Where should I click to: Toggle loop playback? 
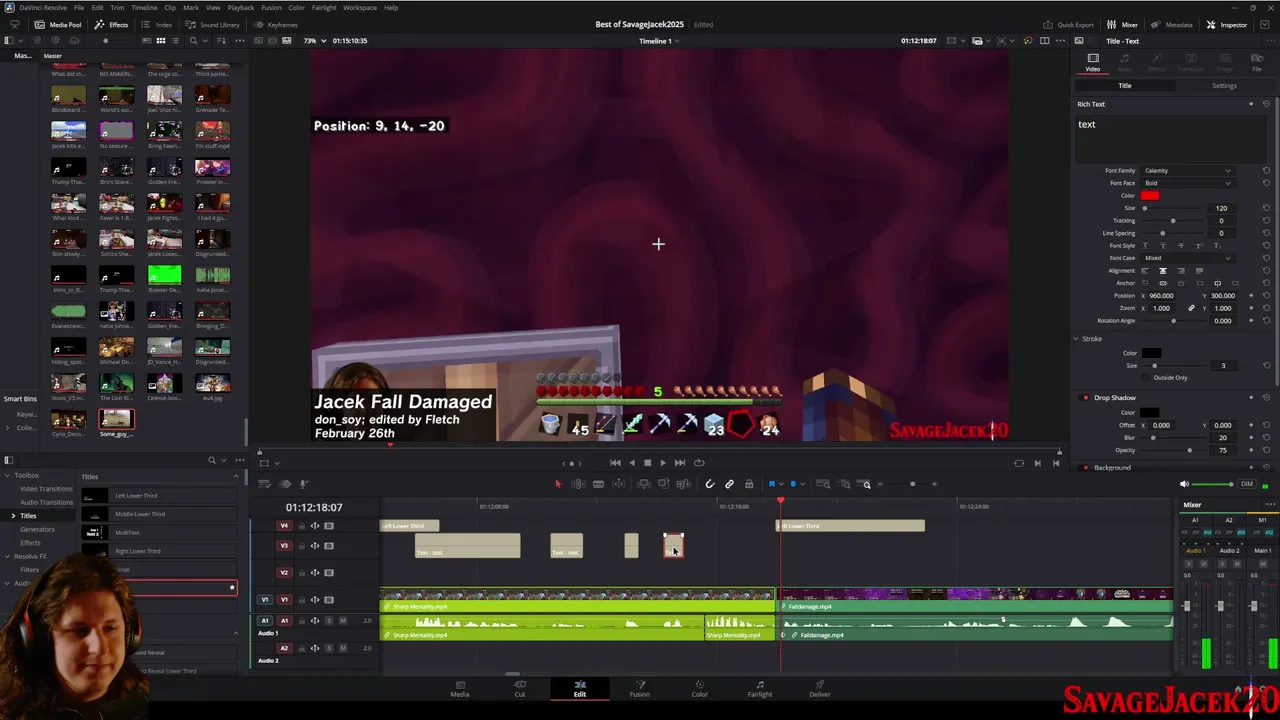[x=699, y=463]
